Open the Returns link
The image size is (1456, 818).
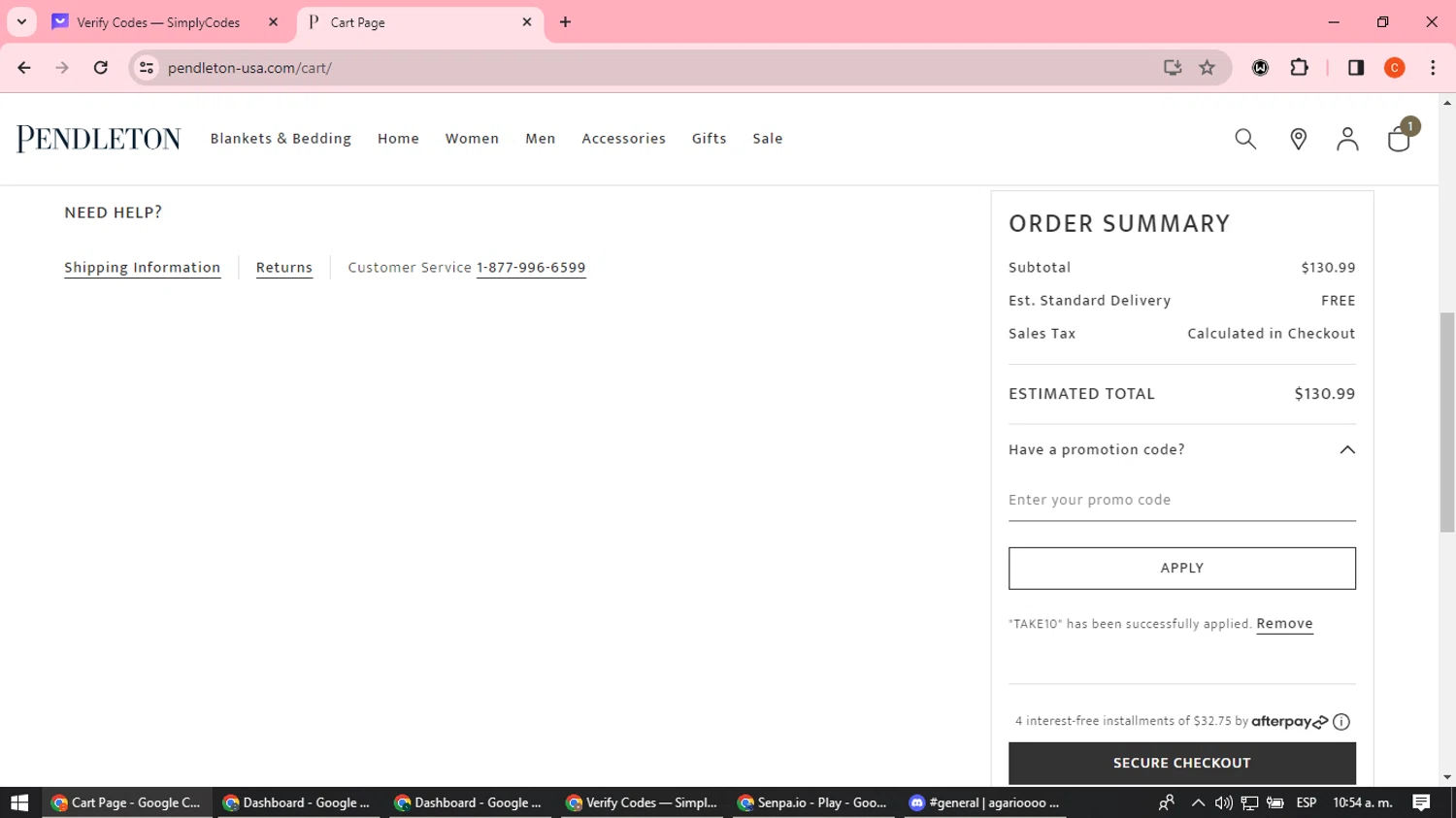tap(284, 268)
